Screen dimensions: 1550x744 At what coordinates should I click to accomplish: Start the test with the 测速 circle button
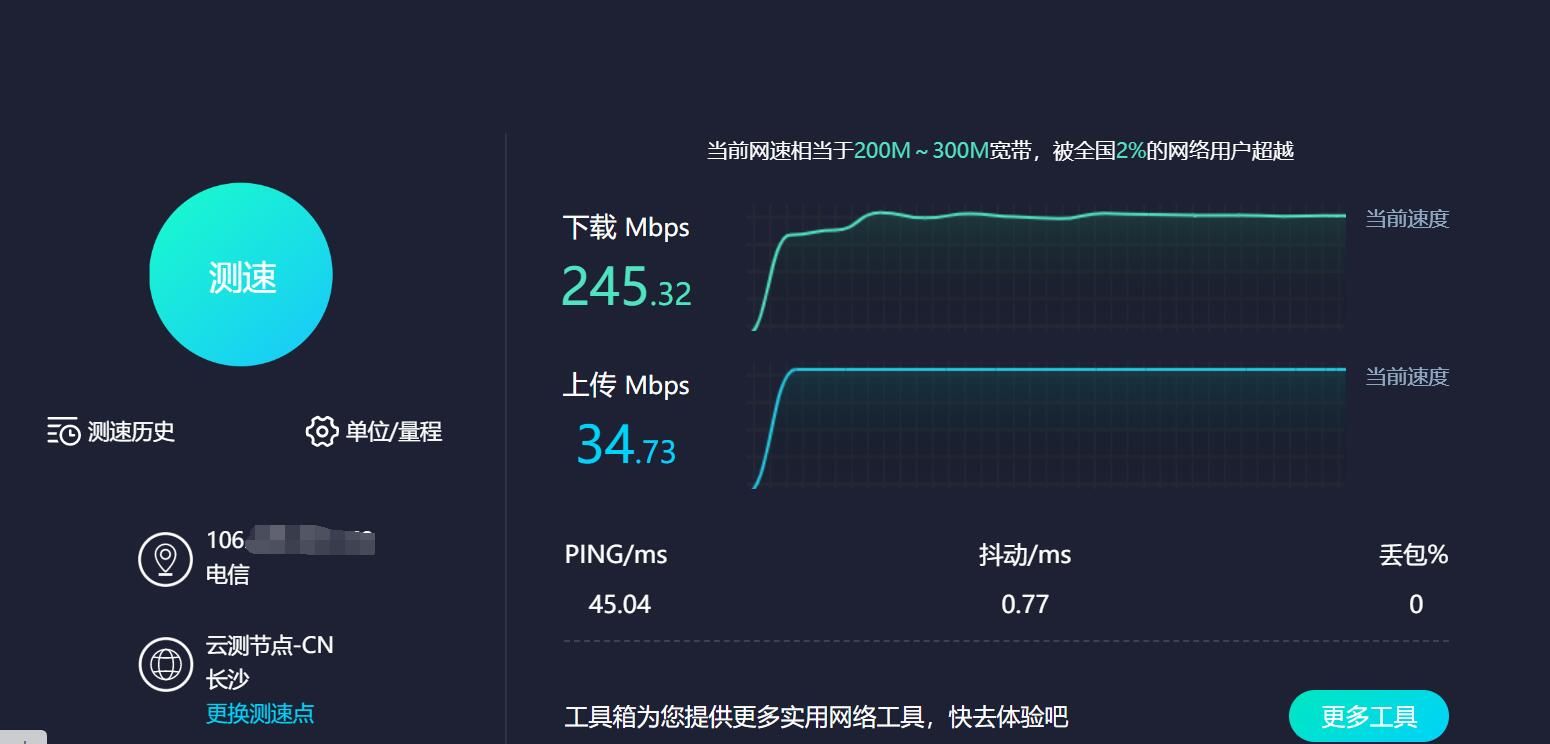(241, 275)
